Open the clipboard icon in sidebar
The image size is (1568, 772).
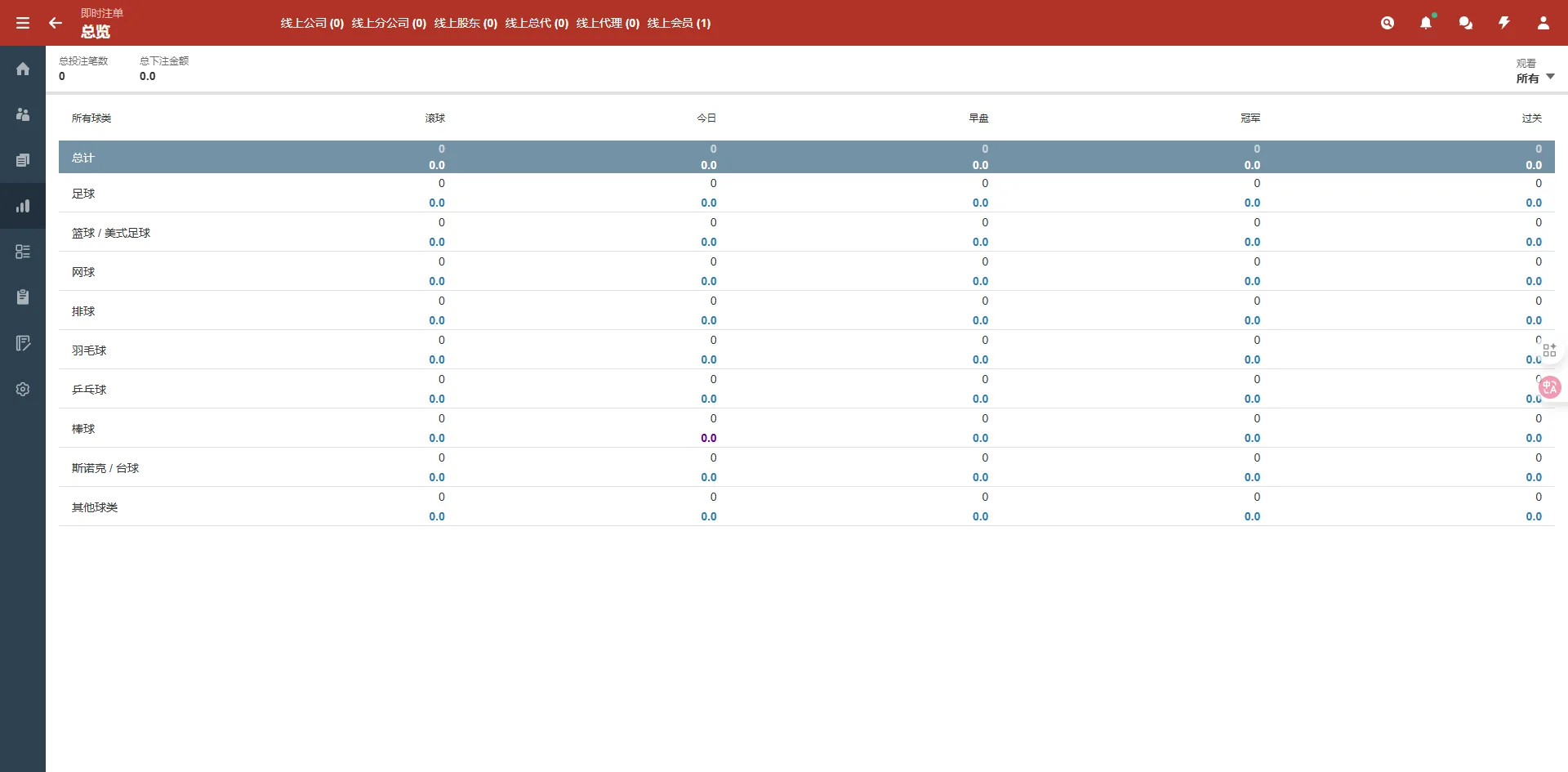(x=23, y=297)
